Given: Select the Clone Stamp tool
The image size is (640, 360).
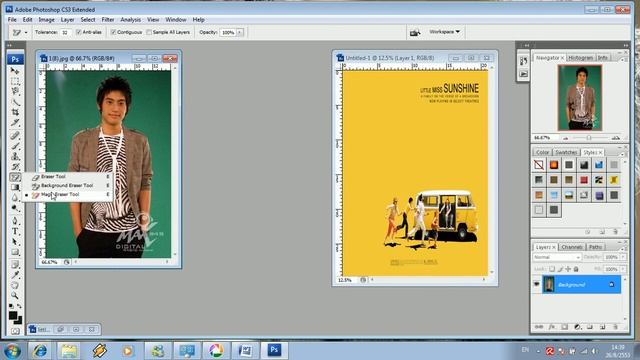Looking at the screenshot, I should click(x=15, y=156).
